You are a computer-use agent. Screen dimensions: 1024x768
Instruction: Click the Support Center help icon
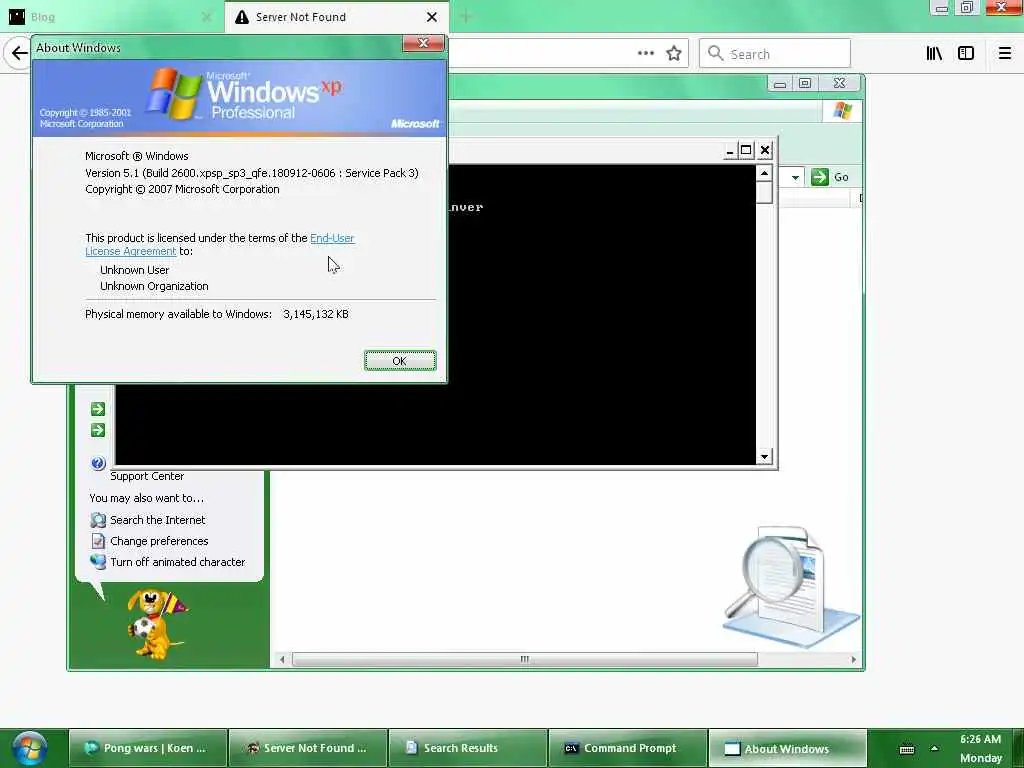coord(98,463)
